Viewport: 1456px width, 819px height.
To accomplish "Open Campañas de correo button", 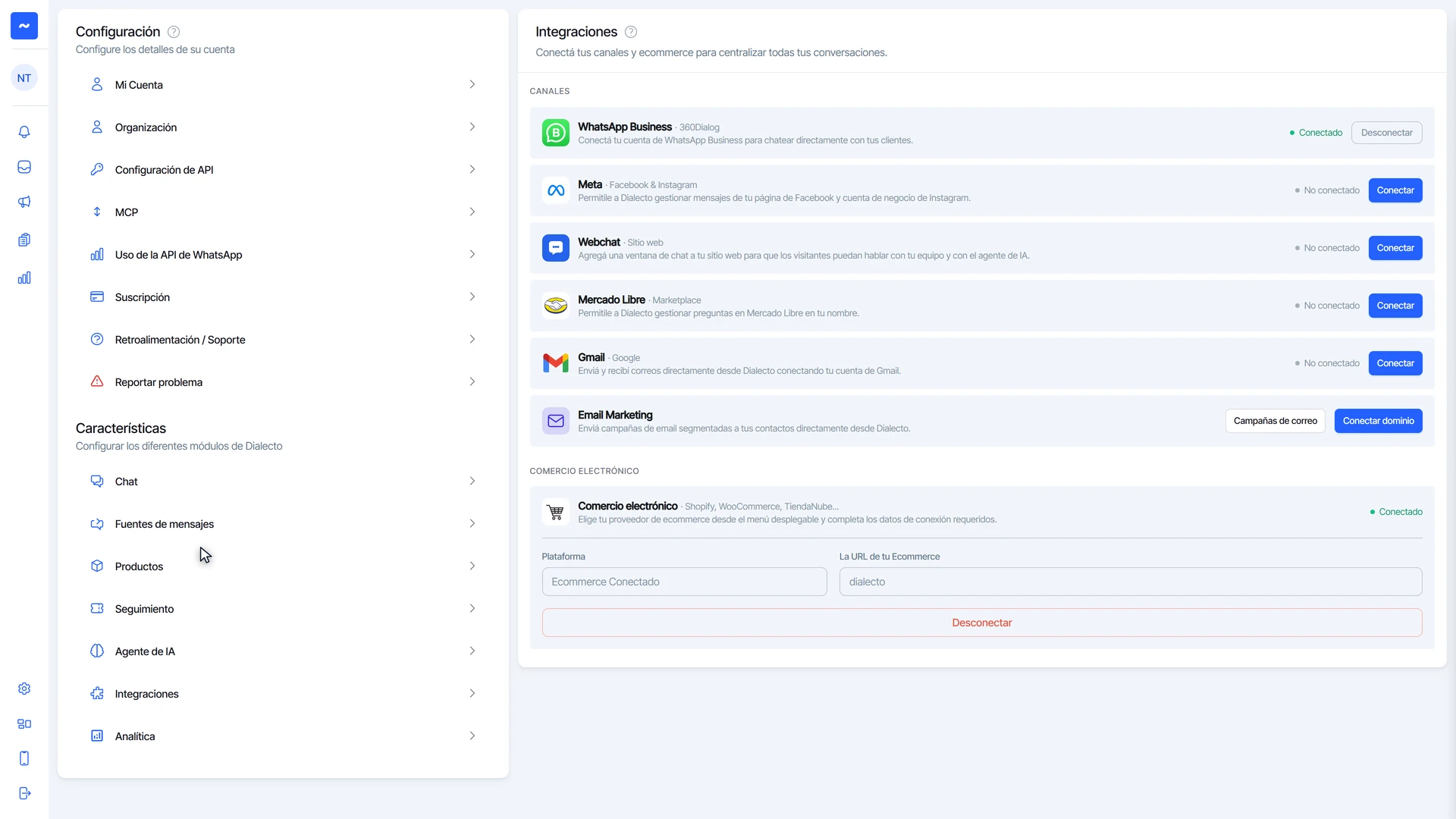I will click(x=1275, y=421).
